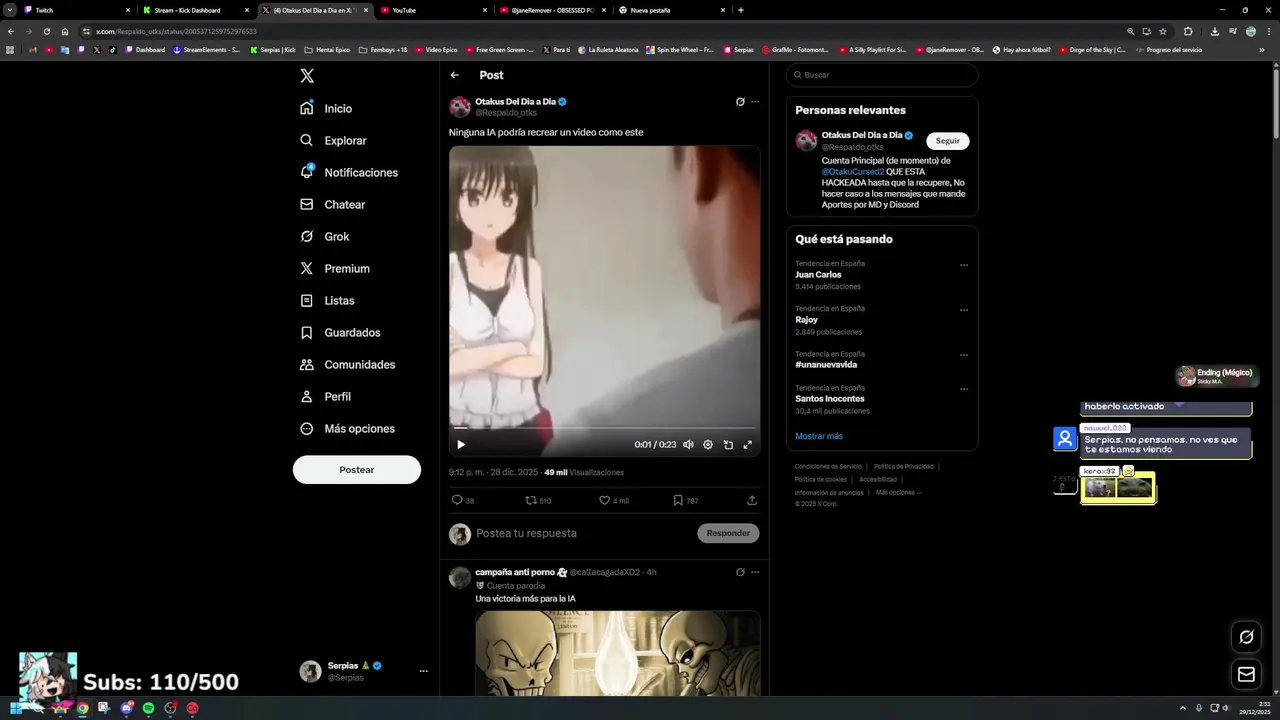Open Notificaciones page

[349, 172]
